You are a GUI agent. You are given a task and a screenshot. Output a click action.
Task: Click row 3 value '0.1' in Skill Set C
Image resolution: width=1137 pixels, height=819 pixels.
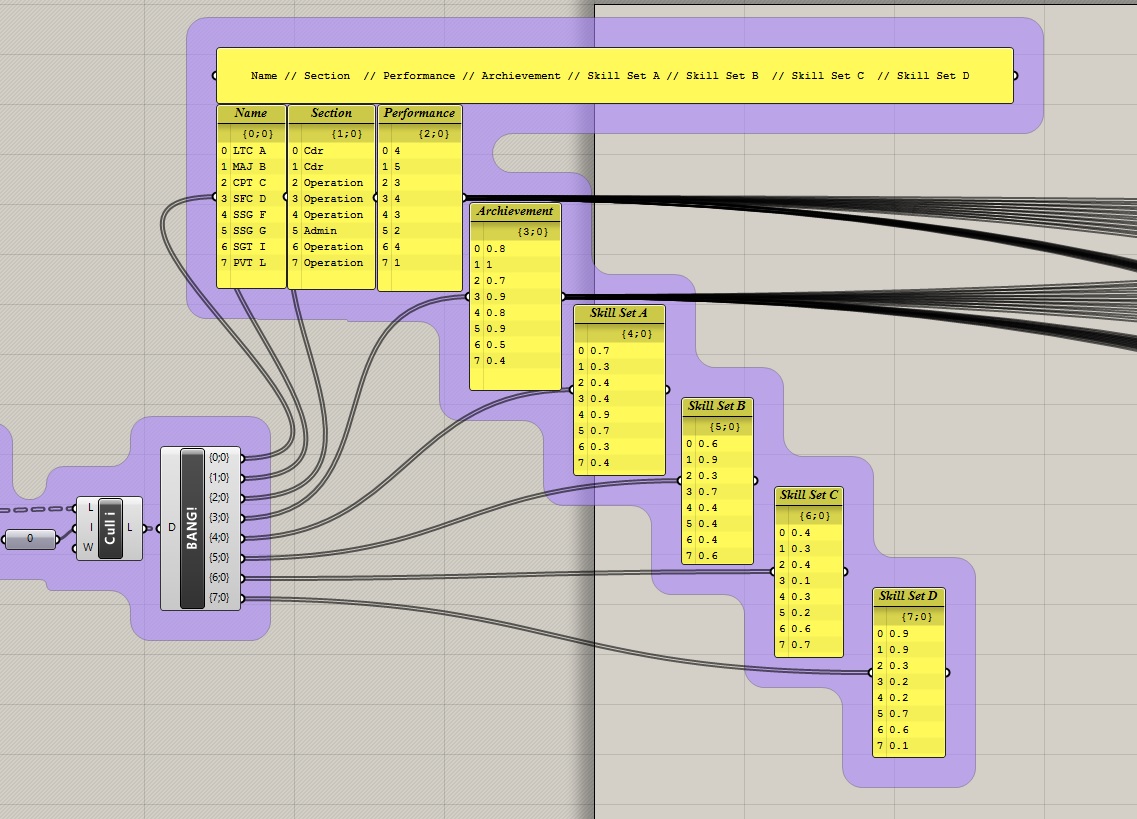coord(809,581)
